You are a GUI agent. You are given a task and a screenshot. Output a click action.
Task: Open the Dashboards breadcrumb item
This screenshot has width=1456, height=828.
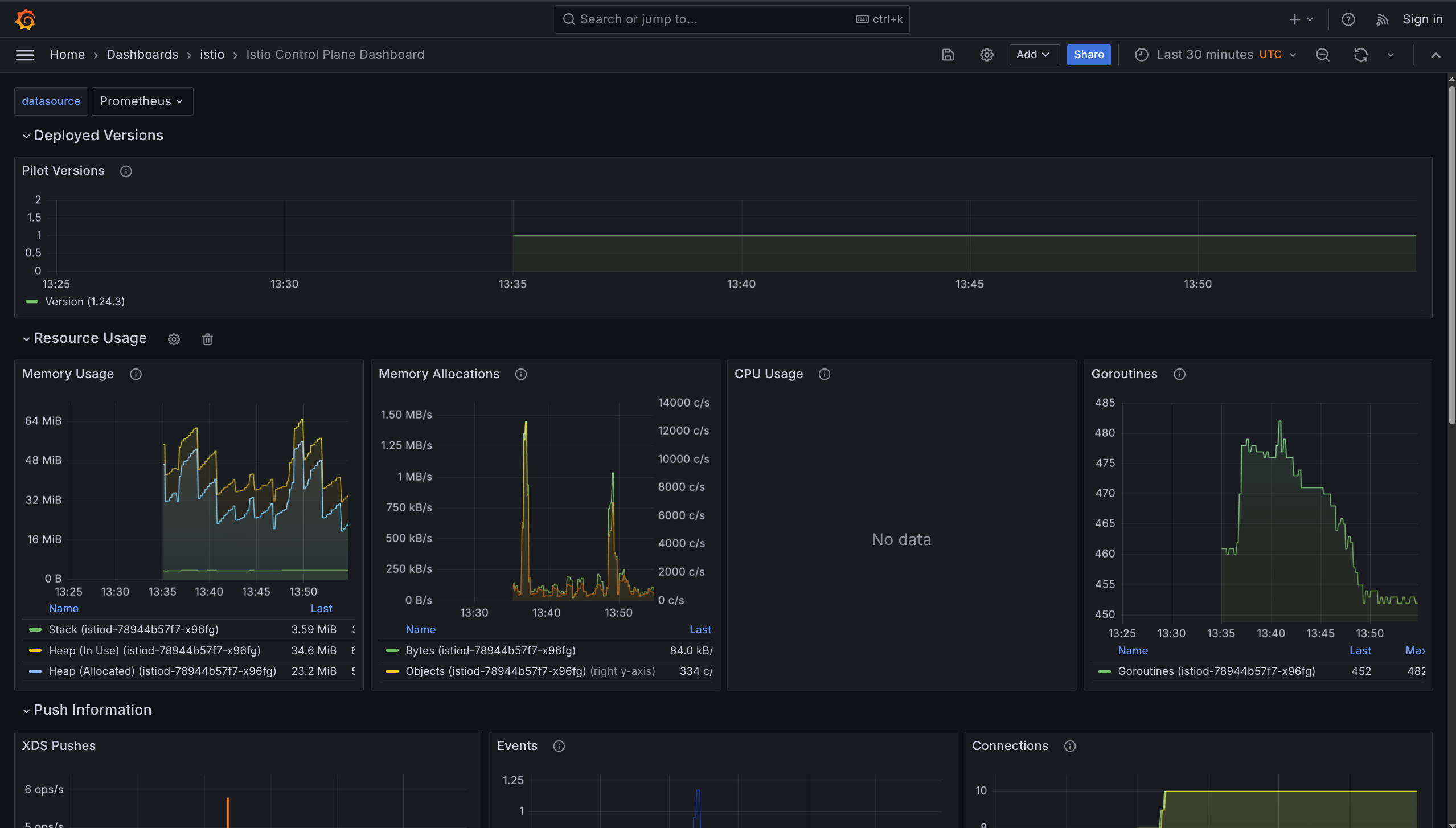tap(142, 54)
